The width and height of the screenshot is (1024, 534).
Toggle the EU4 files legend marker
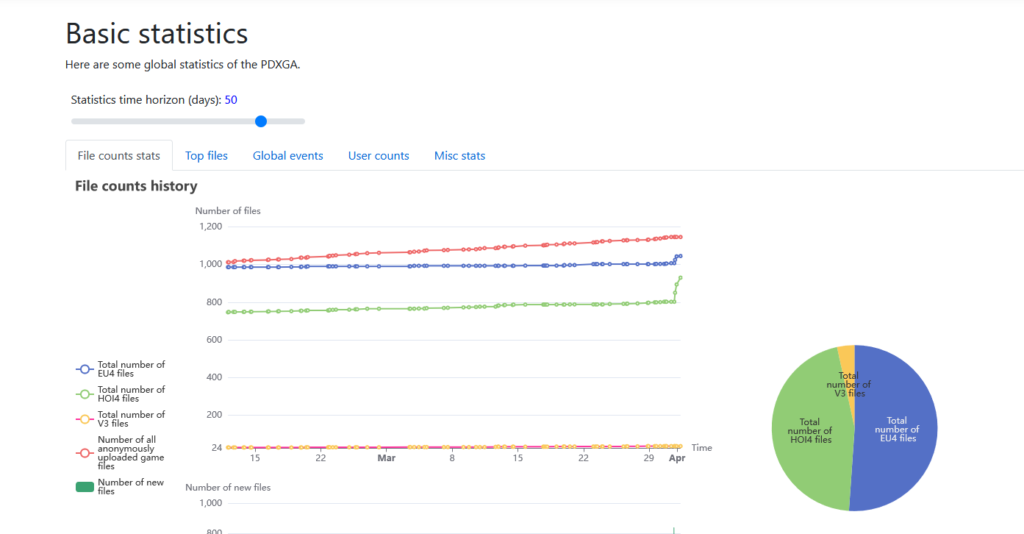click(x=84, y=369)
